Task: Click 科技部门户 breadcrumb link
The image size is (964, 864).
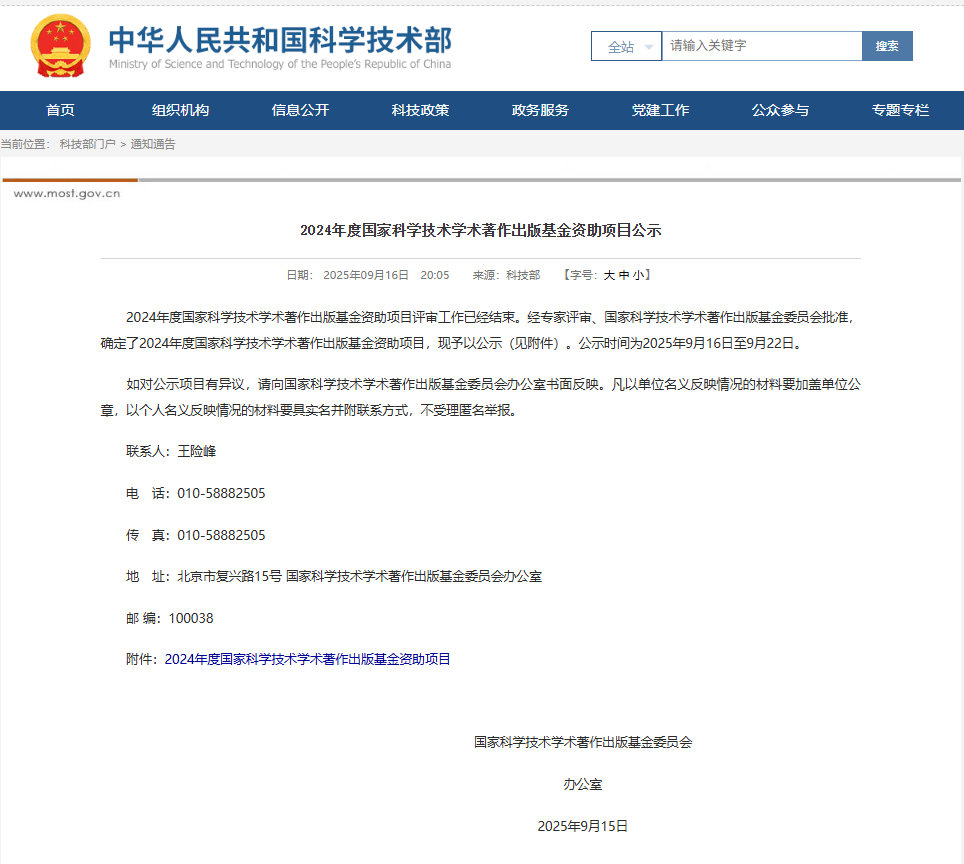Action: (87, 145)
